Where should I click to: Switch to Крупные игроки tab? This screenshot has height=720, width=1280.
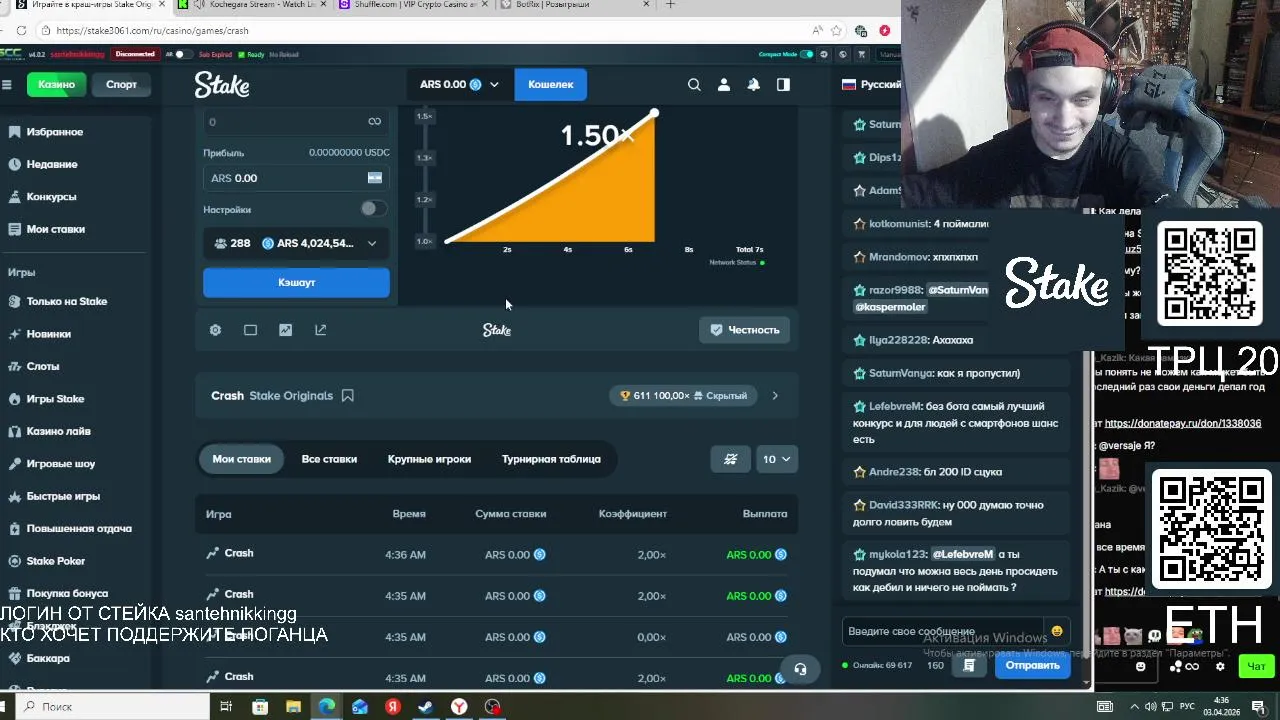click(429, 459)
